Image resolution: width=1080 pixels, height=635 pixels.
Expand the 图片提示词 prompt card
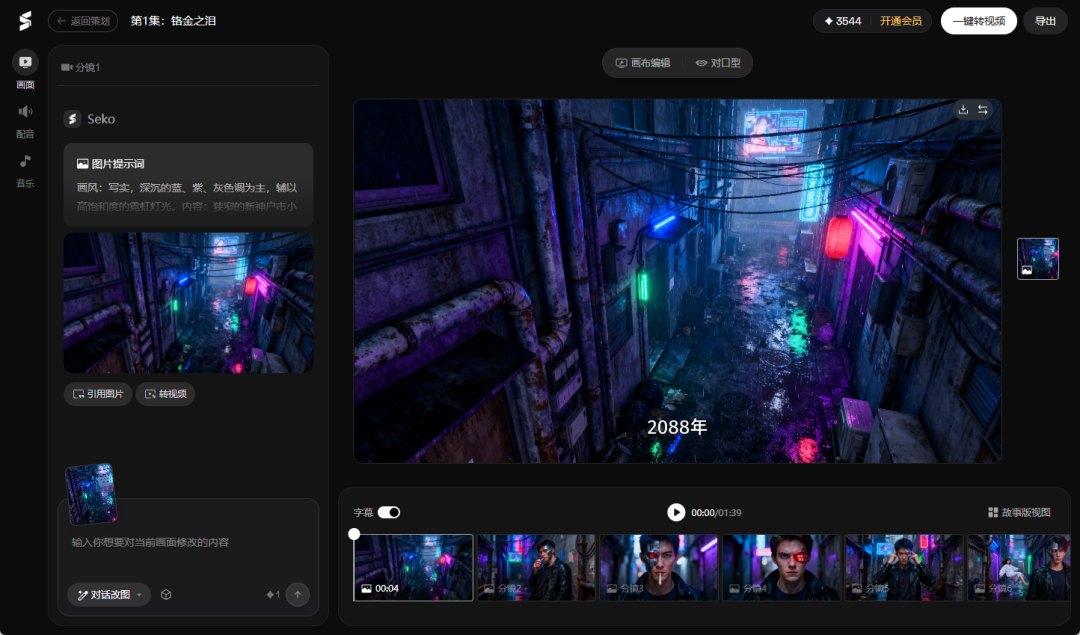188,184
